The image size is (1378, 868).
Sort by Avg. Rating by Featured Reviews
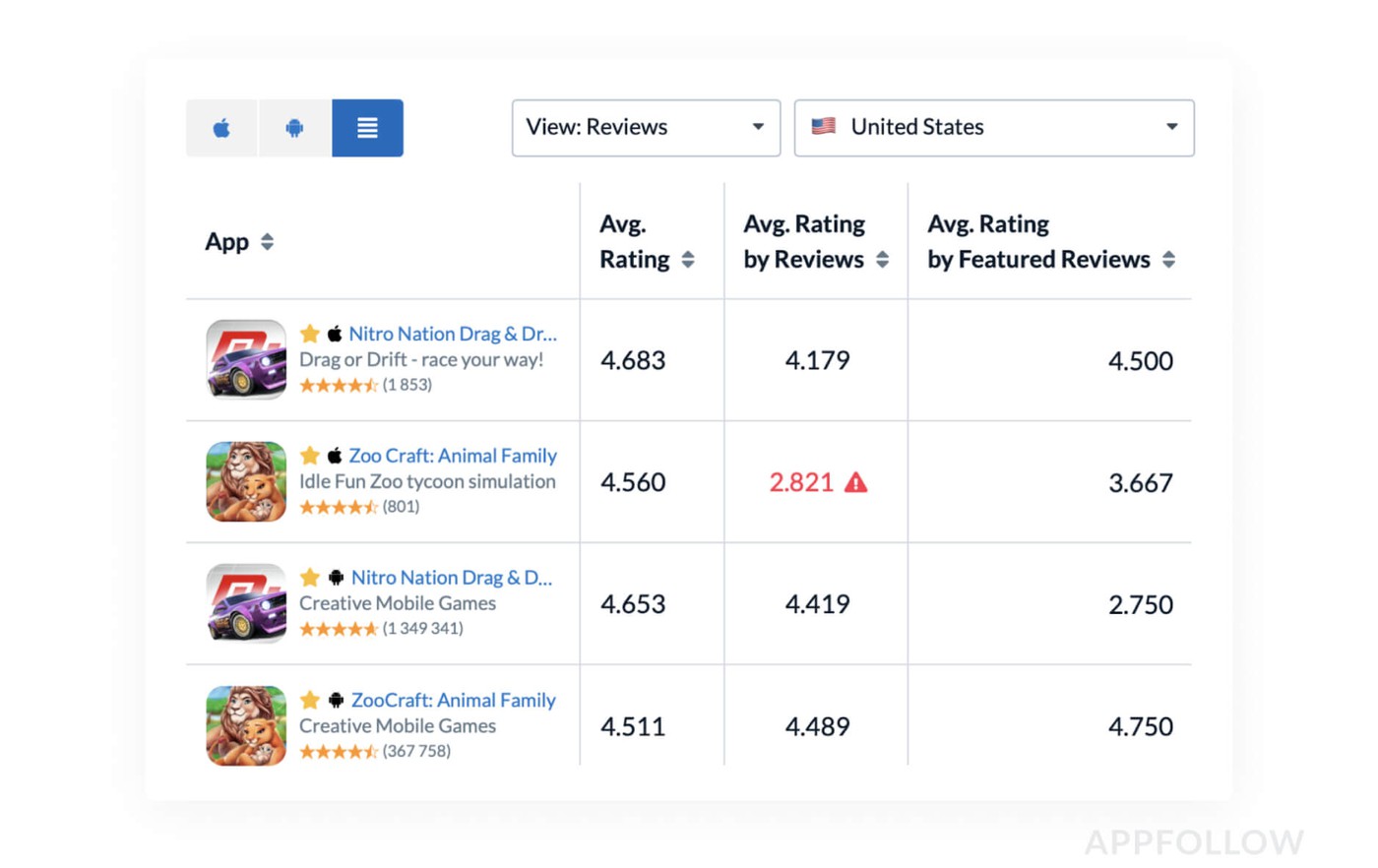pyautogui.click(x=1168, y=260)
